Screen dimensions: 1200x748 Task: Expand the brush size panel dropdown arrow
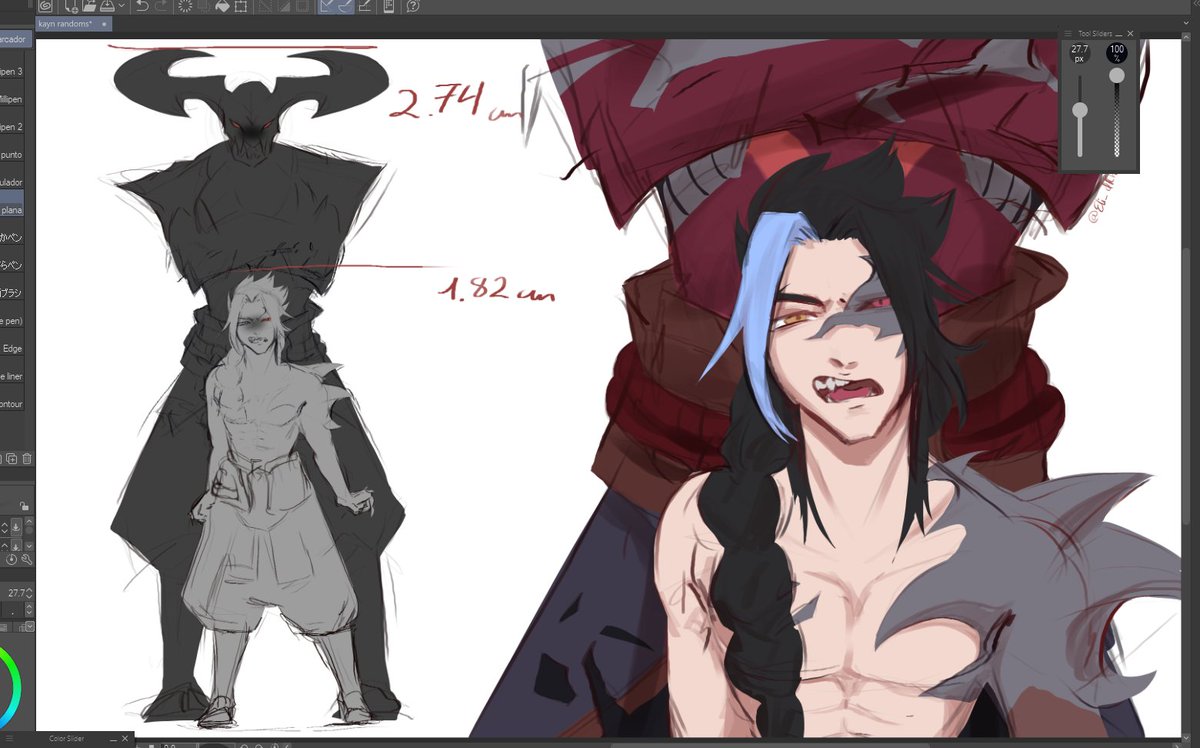pos(29,626)
